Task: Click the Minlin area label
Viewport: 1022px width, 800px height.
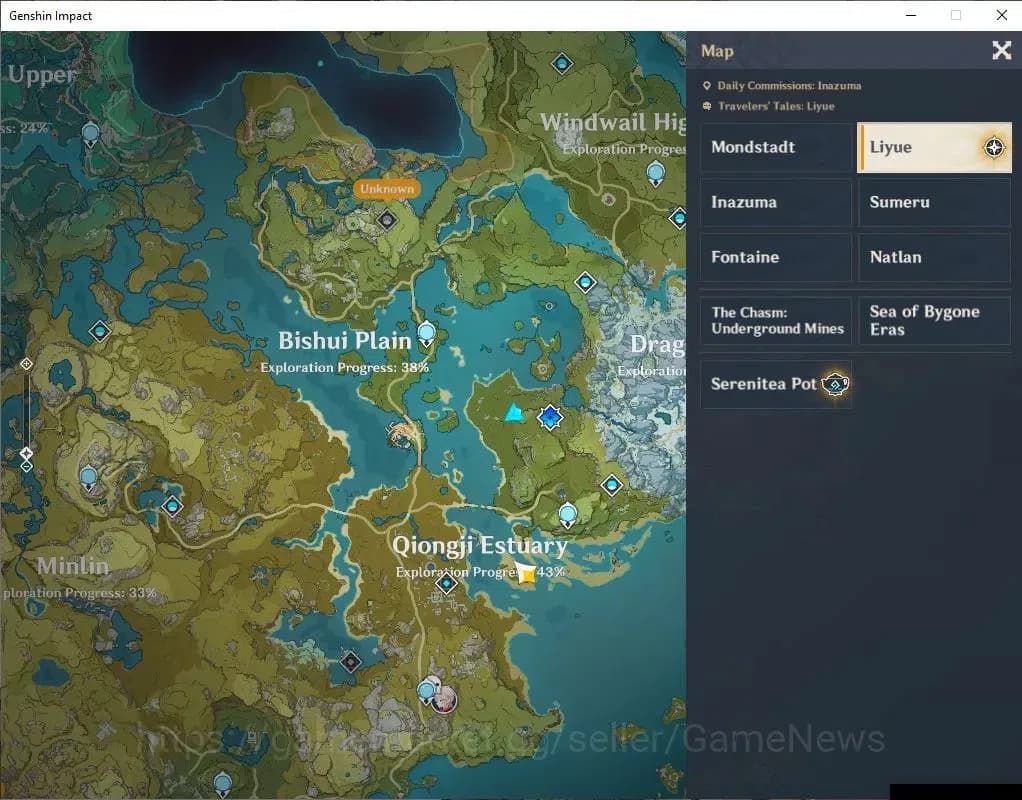Action: [72, 565]
